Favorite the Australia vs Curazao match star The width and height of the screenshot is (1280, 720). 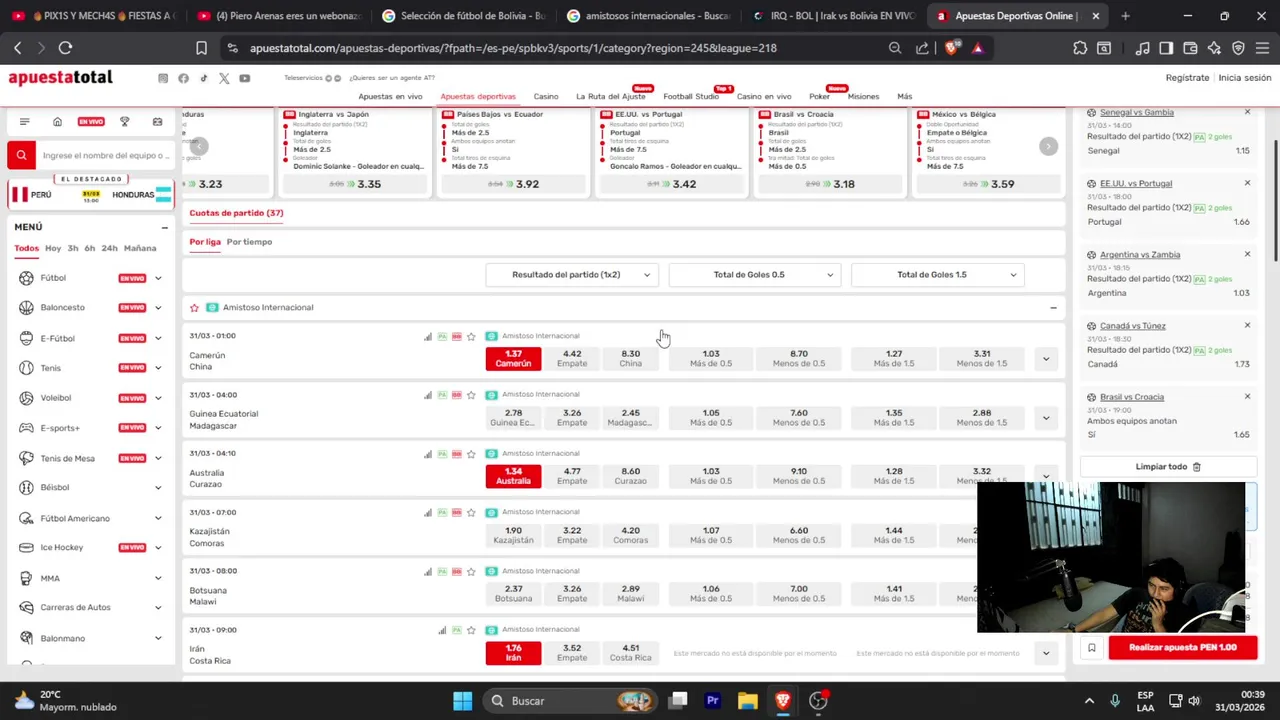(x=471, y=454)
